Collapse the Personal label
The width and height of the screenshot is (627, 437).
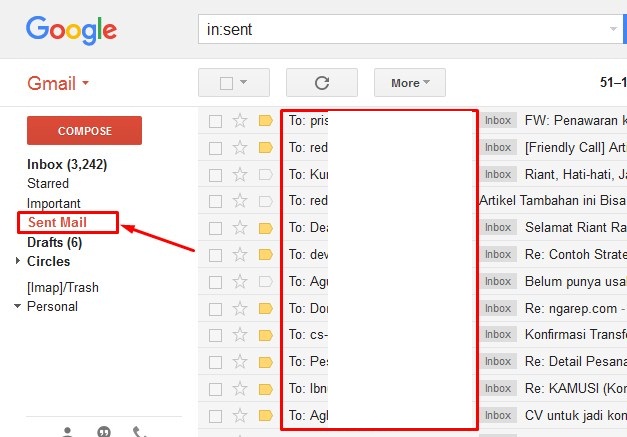(x=17, y=306)
